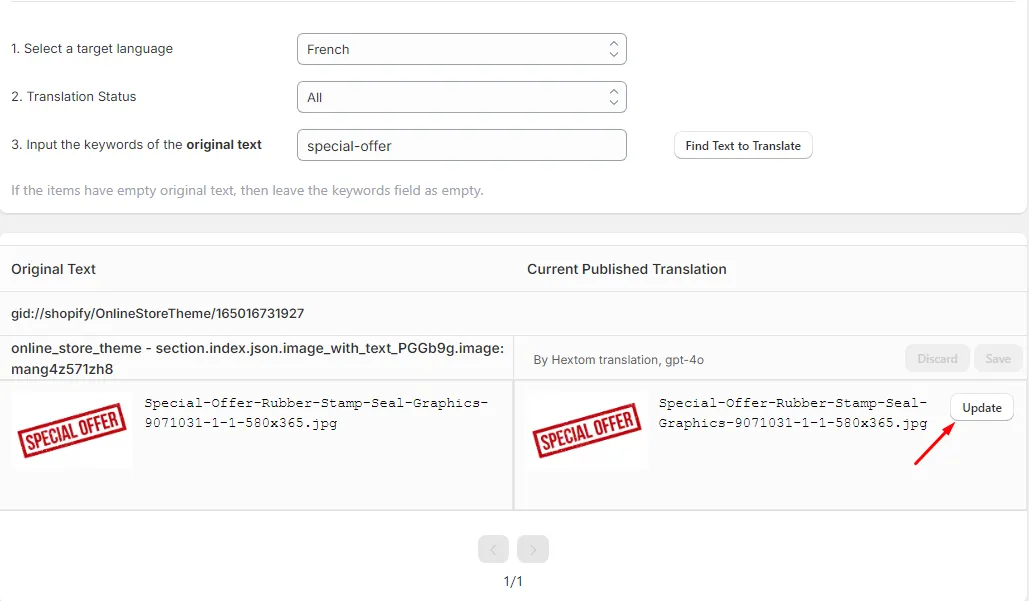
Task: Click the By Hextom translation, gpt-4o label
Action: [x=618, y=360]
